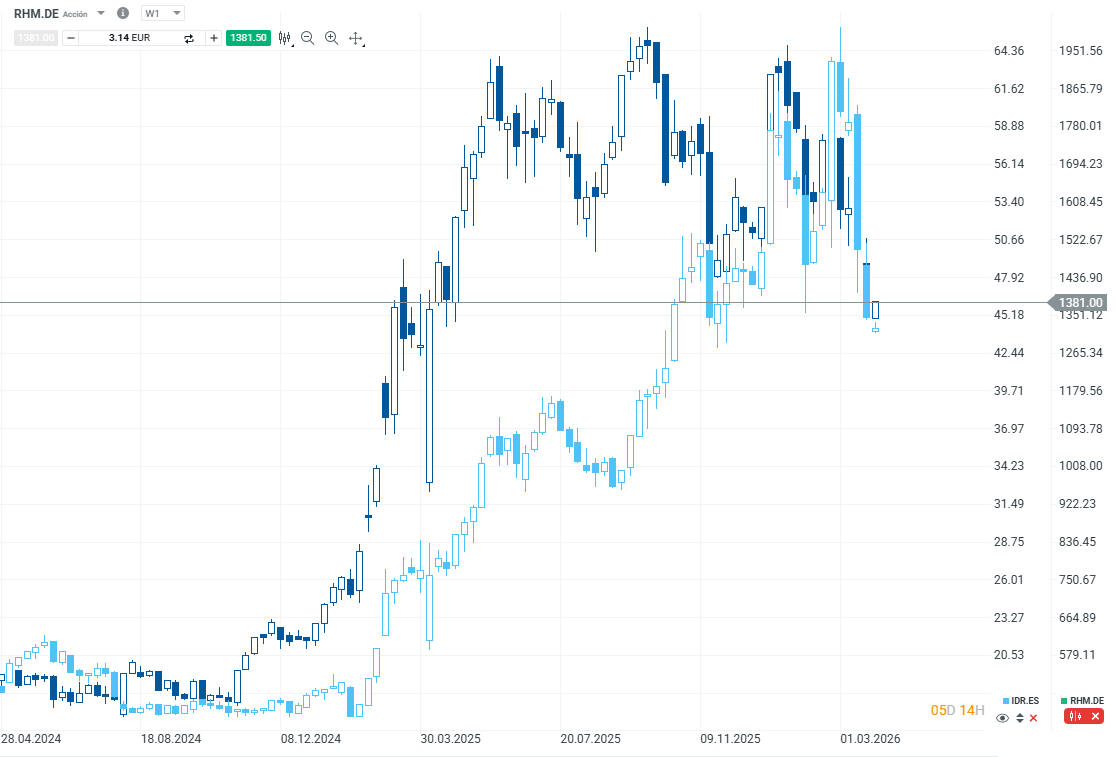Screen dimensions: 1116x757
Task: Remove the IDR.ES comparison with red X
Action: [1034, 717]
